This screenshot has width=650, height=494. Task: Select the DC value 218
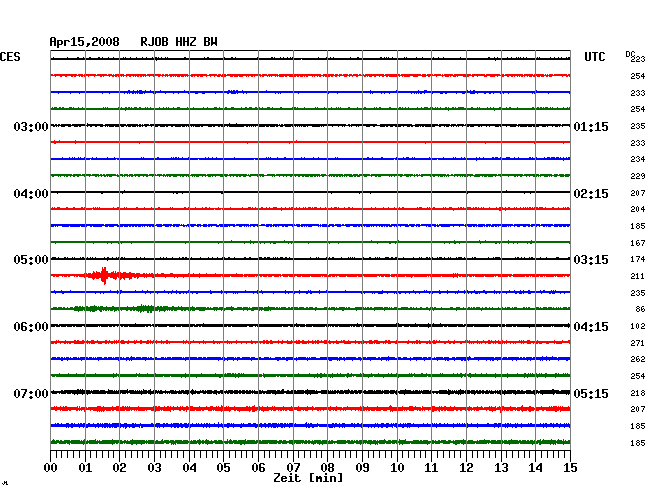(638, 393)
